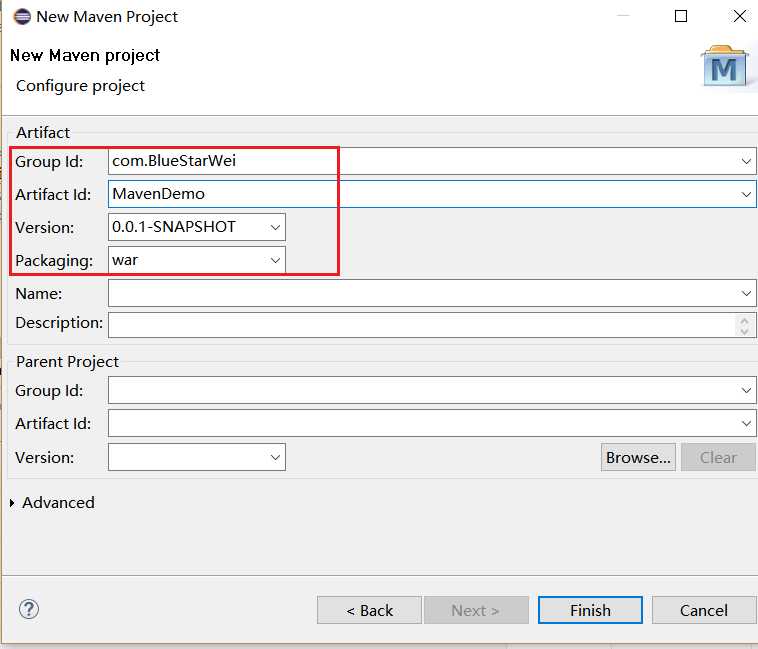
Task: Click the Next > button
Action: (x=476, y=610)
